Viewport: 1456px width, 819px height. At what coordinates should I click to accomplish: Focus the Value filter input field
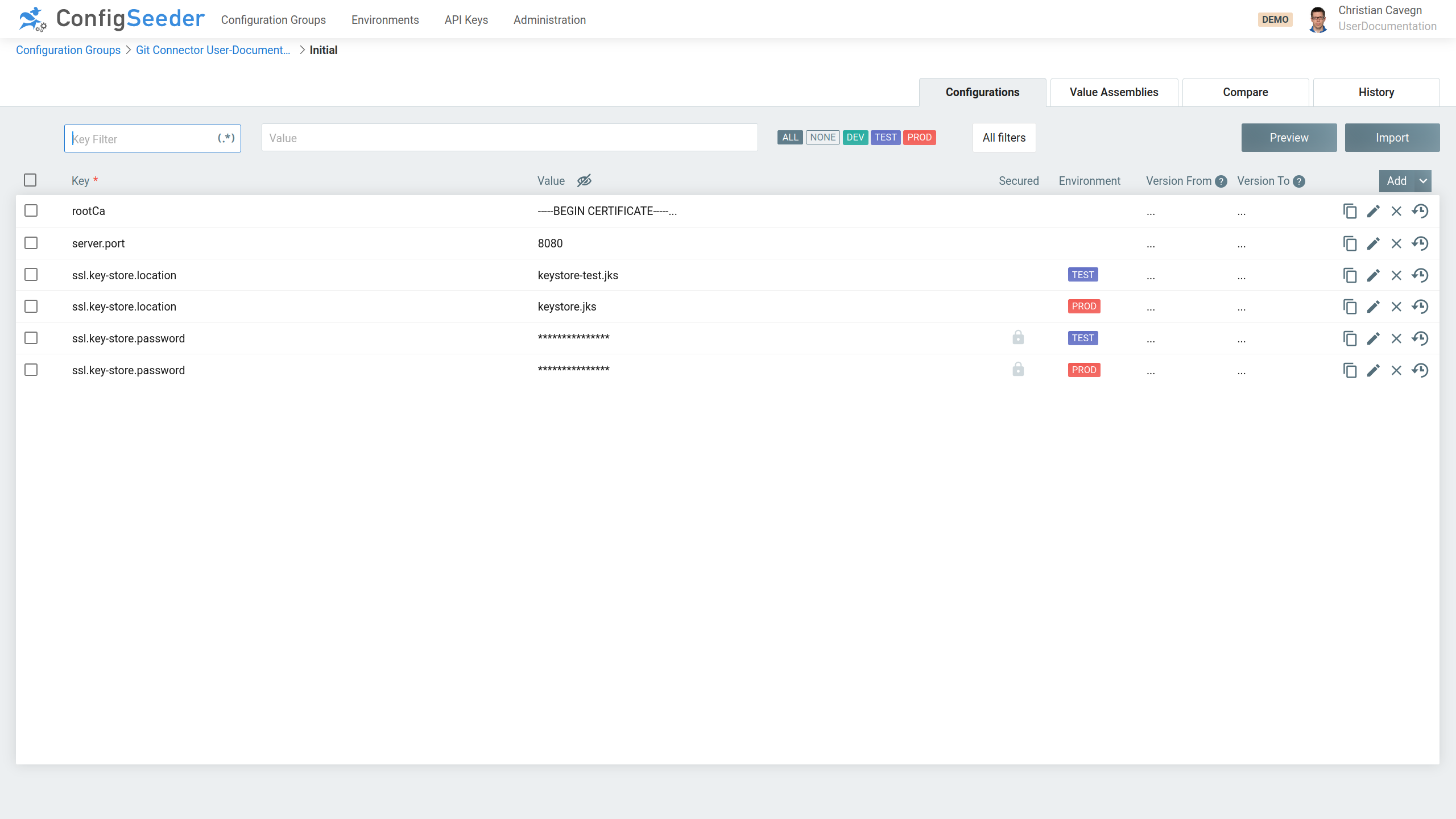coord(509,138)
